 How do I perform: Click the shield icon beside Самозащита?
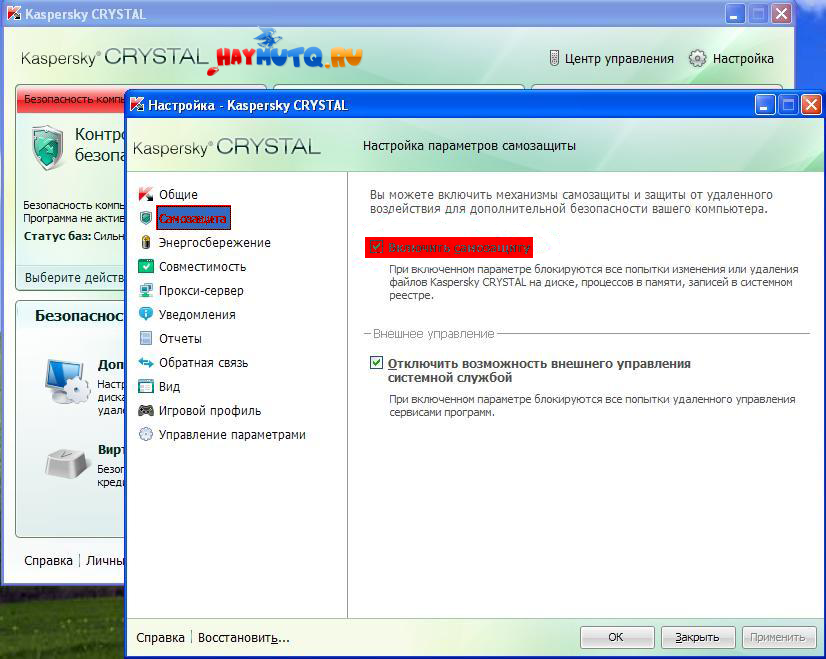[x=146, y=218]
